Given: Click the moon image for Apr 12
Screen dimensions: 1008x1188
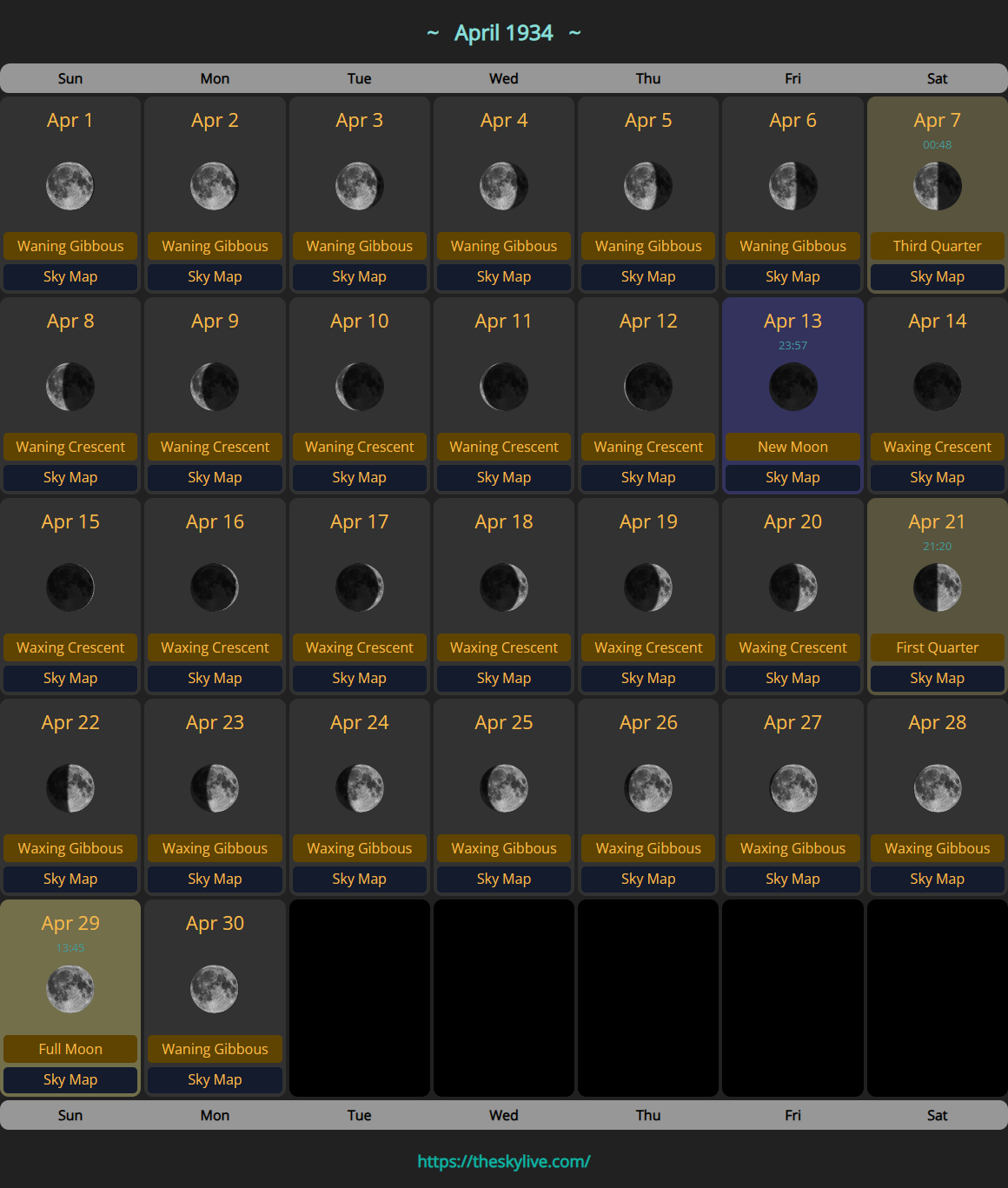Looking at the screenshot, I should tap(648, 387).
